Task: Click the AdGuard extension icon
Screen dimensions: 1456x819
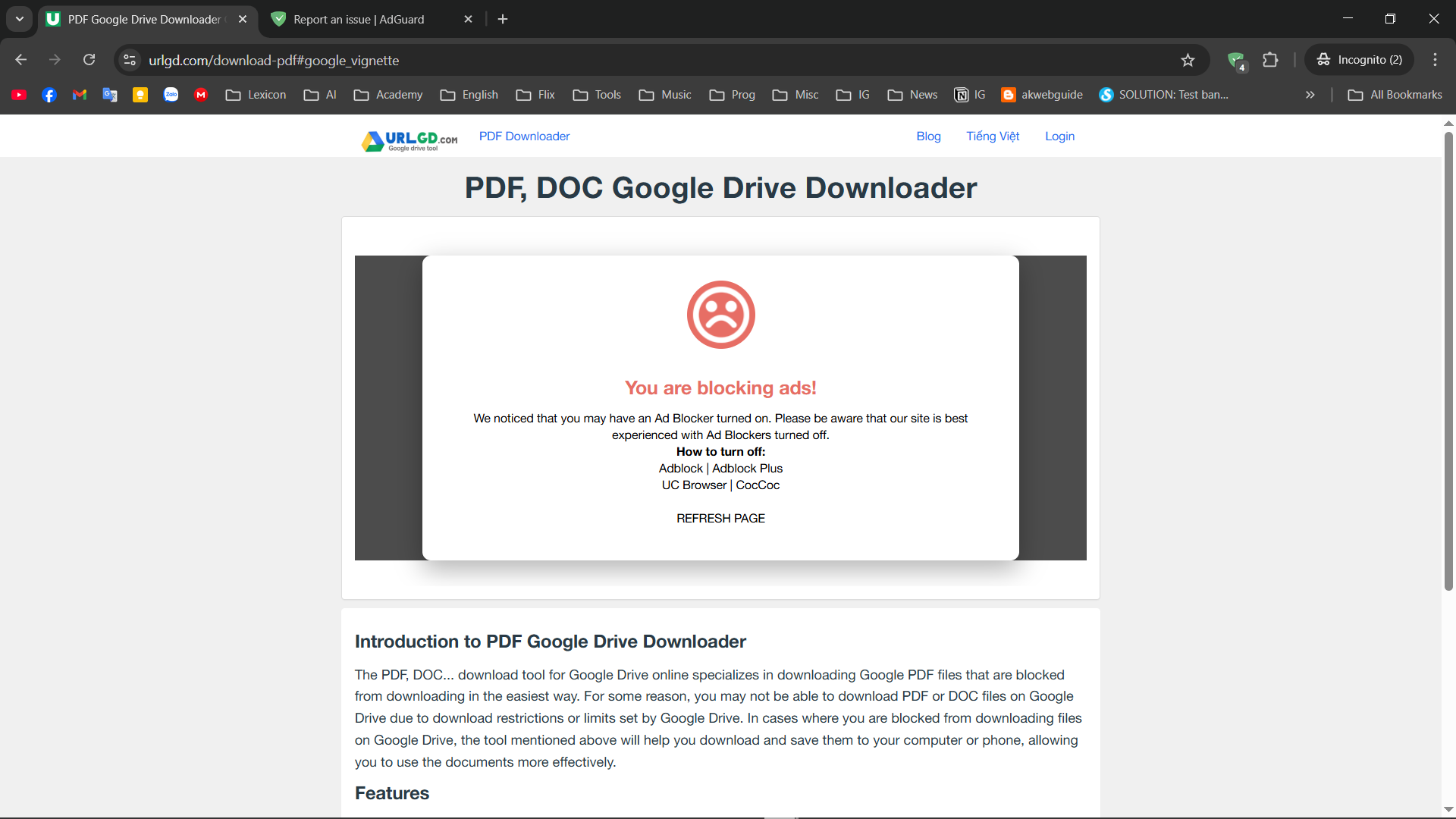Action: click(1236, 60)
